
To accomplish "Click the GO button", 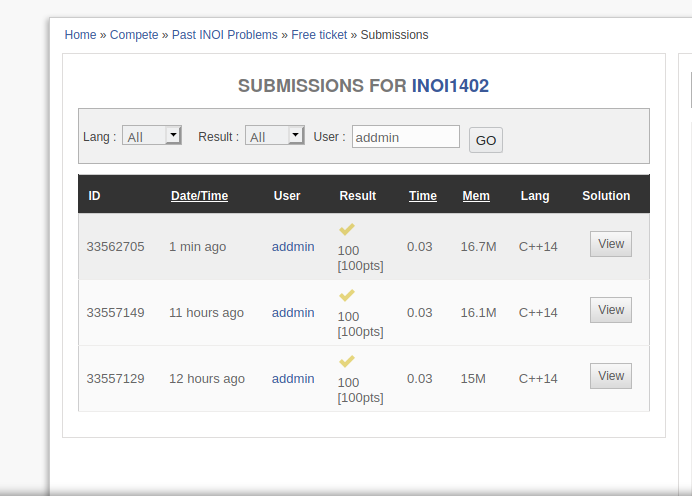I will (485, 140).
